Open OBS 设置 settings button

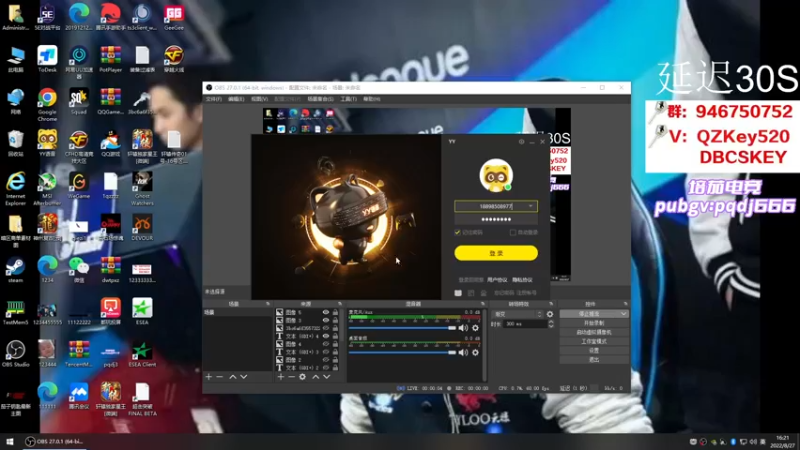[594, 351]
